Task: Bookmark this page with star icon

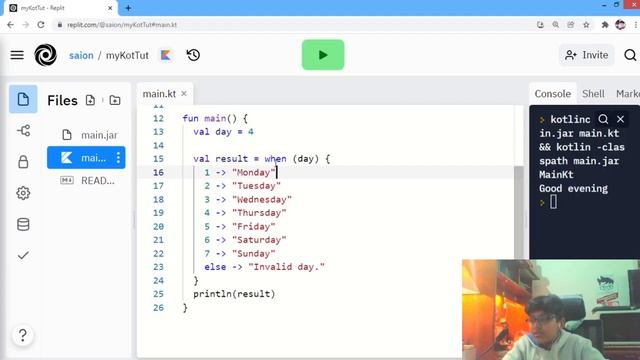Action: 586,25
